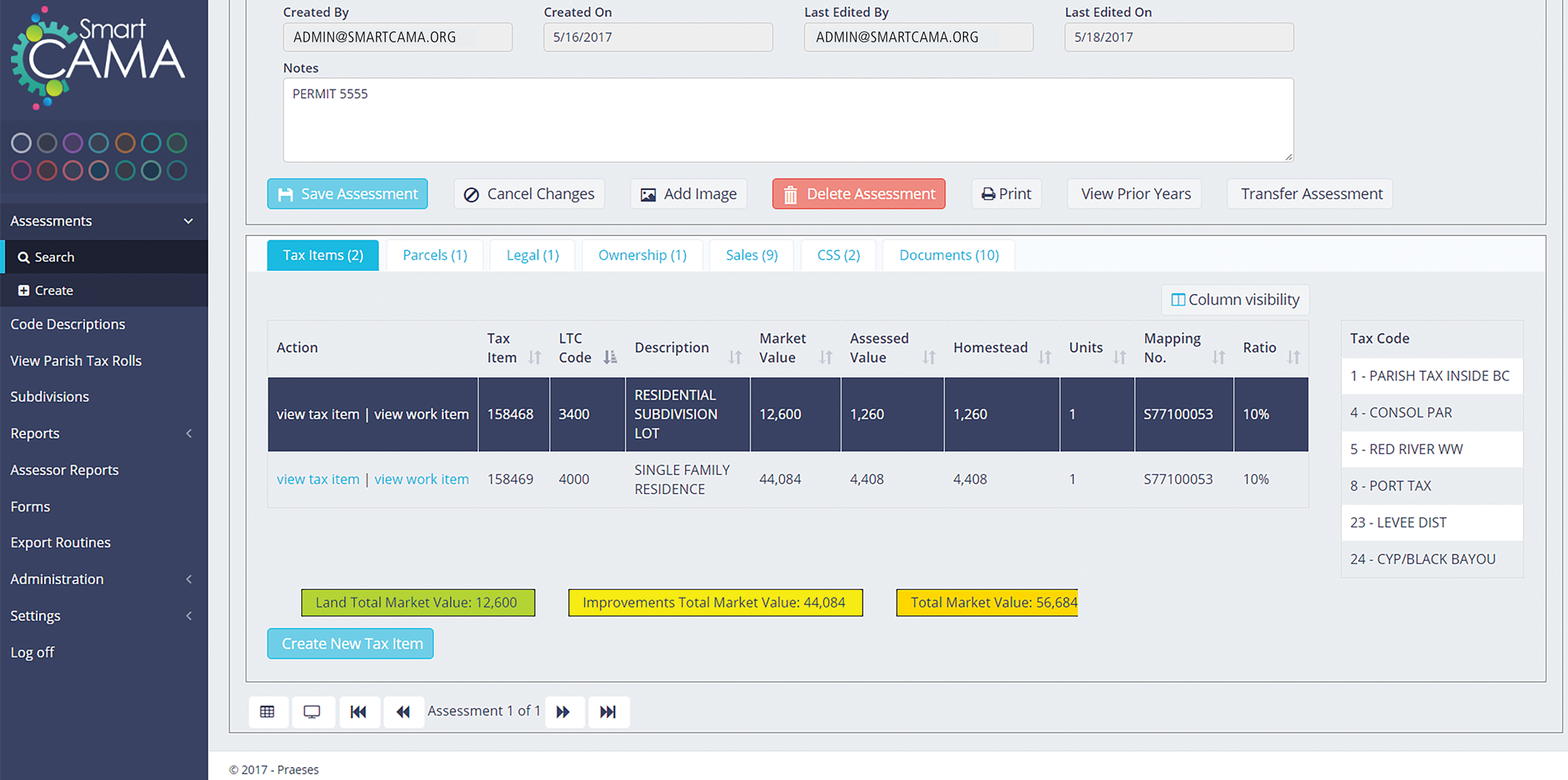
Task: Open view work item for tax item 158469
Action: [x=421, y=480]
